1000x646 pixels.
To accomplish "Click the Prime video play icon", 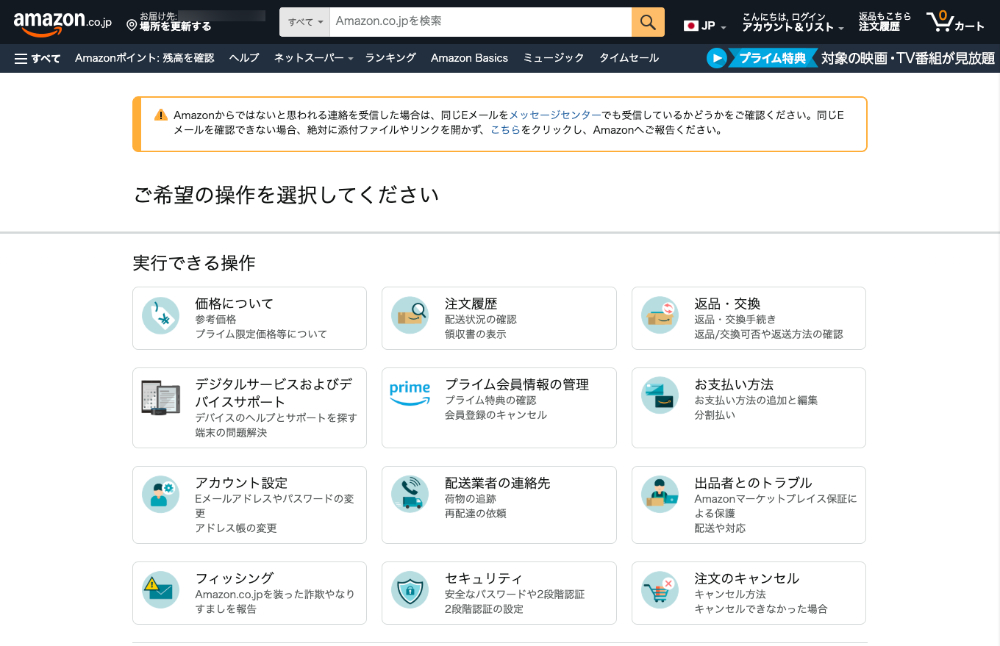I will [x=717, y=59].
